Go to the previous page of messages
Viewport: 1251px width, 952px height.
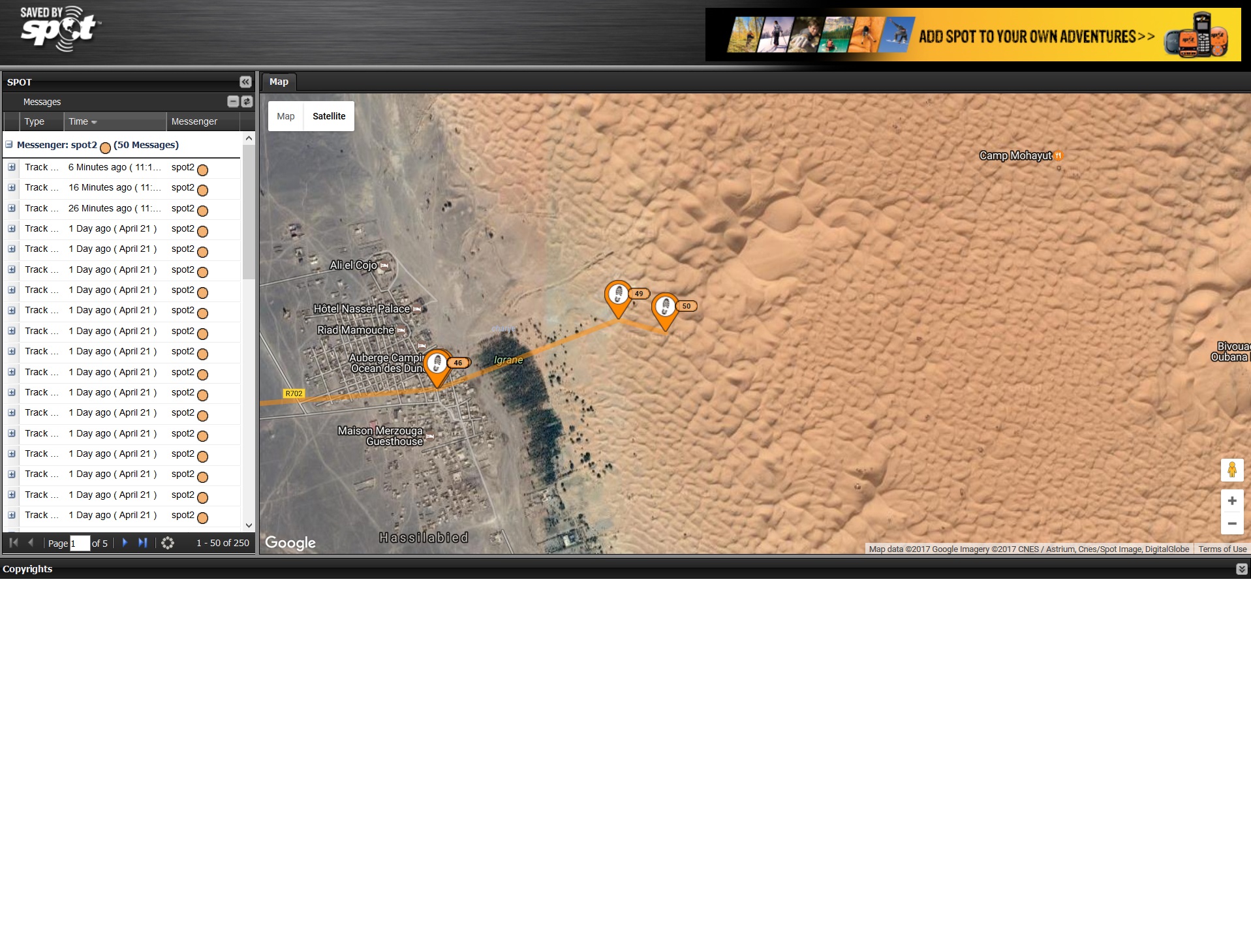click(x=30, y=542)
